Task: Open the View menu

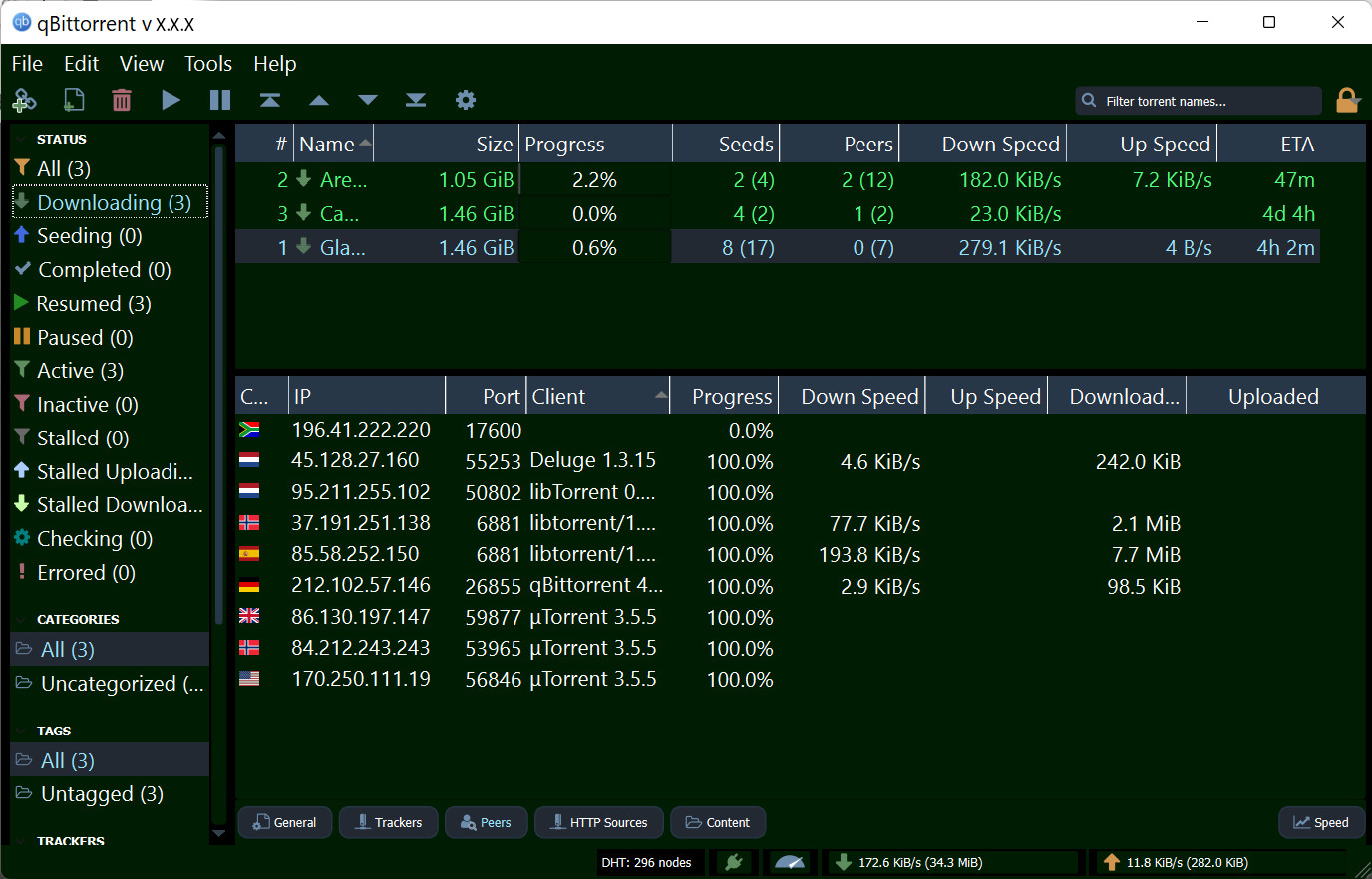Action: (142, 64)
